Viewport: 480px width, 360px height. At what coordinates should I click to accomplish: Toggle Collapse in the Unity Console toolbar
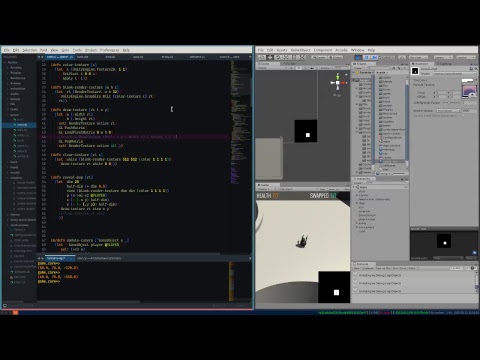(x=368, y=268)
